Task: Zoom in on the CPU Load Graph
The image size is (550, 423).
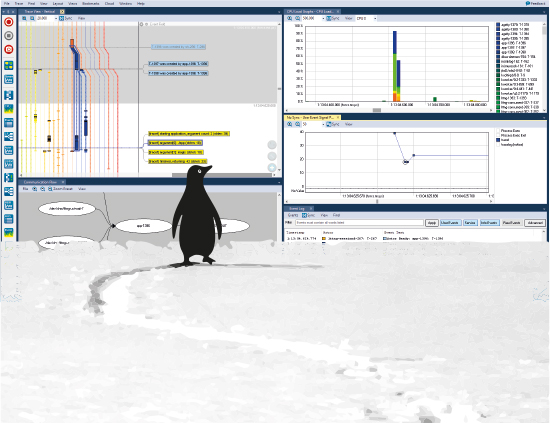Action: [x=290, y=18]
